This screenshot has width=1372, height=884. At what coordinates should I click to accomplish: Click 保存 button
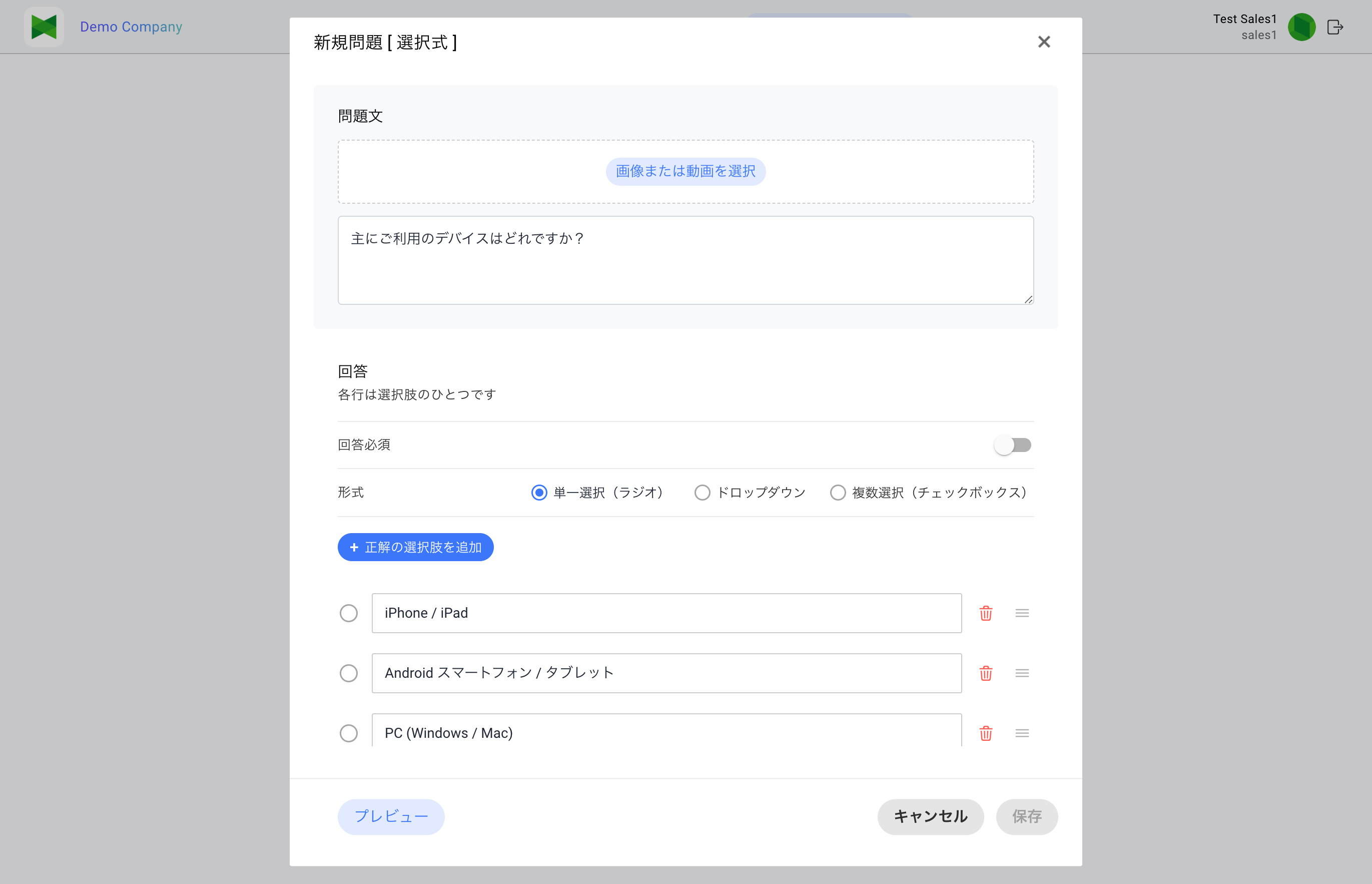(1027, 816)
